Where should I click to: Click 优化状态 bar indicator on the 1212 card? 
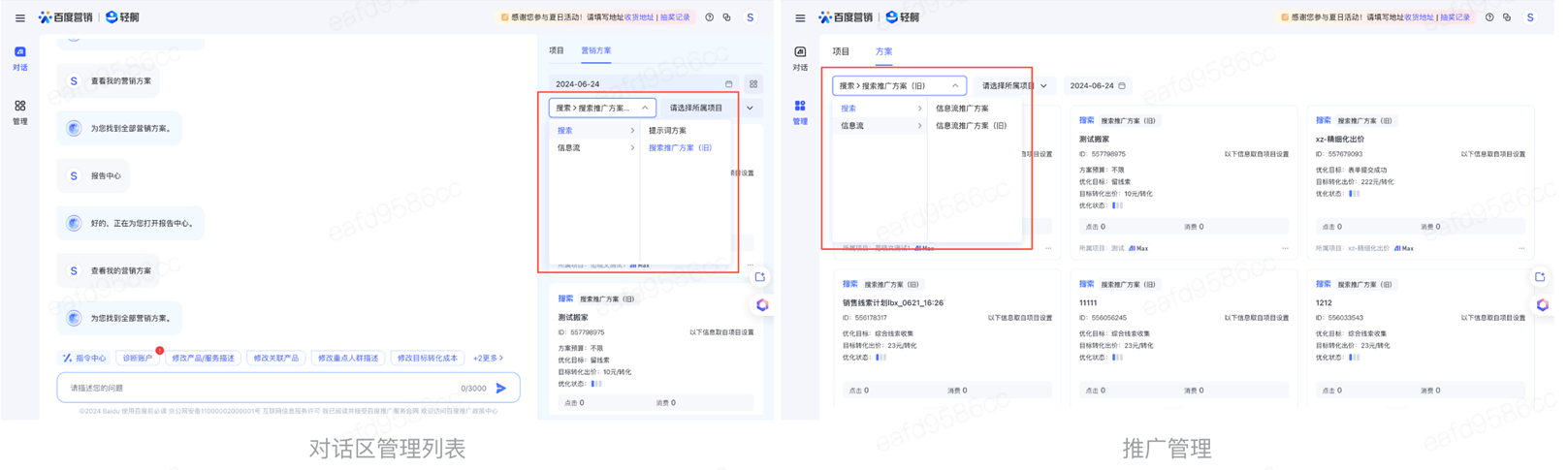tap(1355, 358)
